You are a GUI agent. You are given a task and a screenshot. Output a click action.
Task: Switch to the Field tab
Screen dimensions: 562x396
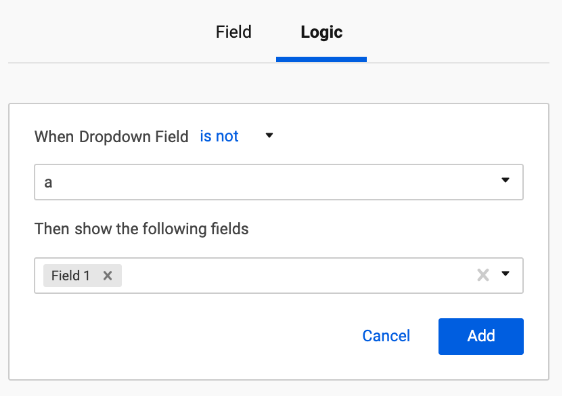(233, 32)
